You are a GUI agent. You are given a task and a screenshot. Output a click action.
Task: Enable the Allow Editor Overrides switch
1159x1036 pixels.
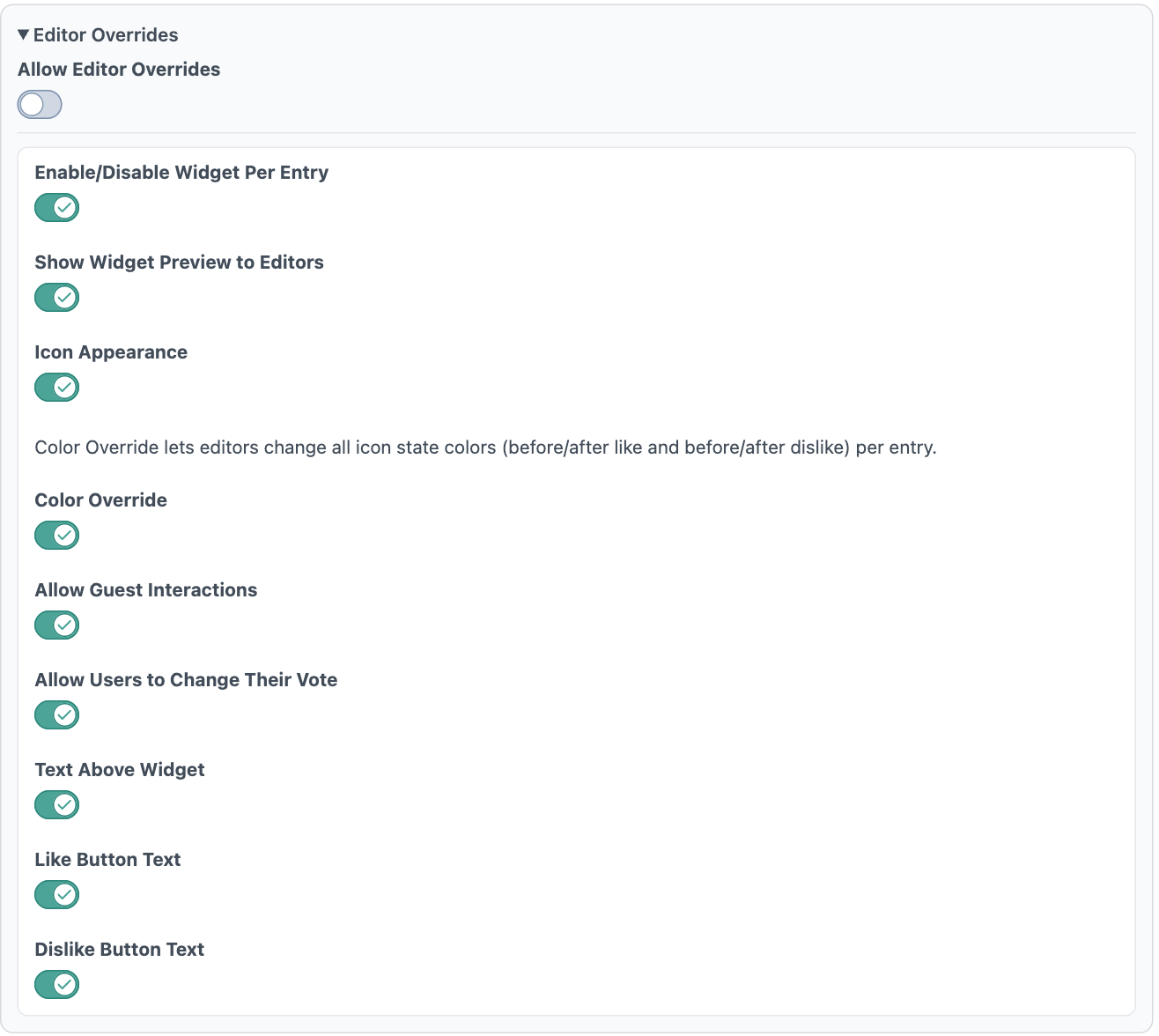click(40, 104)
